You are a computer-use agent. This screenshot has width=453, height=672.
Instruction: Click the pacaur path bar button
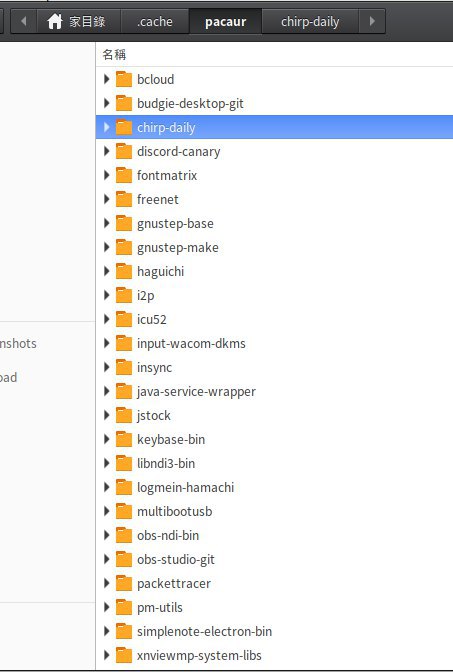pyautogui.click(x=225, y=21)
